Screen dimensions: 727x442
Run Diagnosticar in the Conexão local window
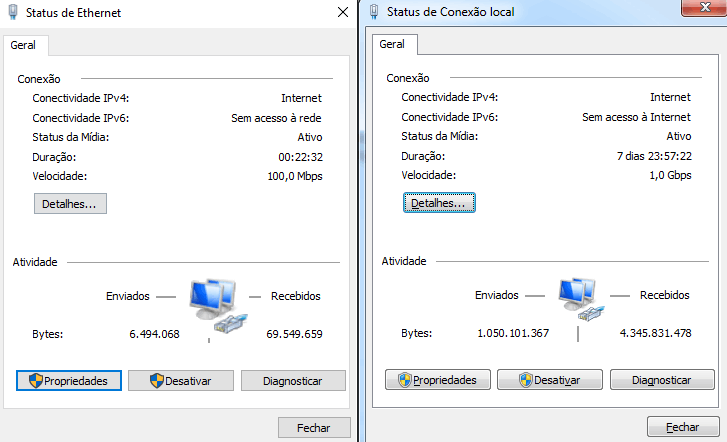[662, 380]
